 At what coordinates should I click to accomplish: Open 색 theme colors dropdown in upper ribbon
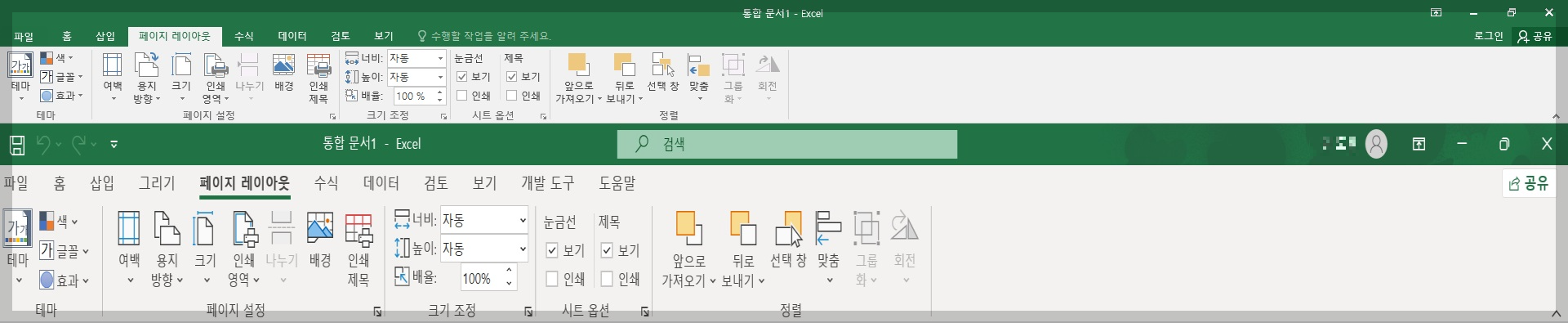pos(57,58)
